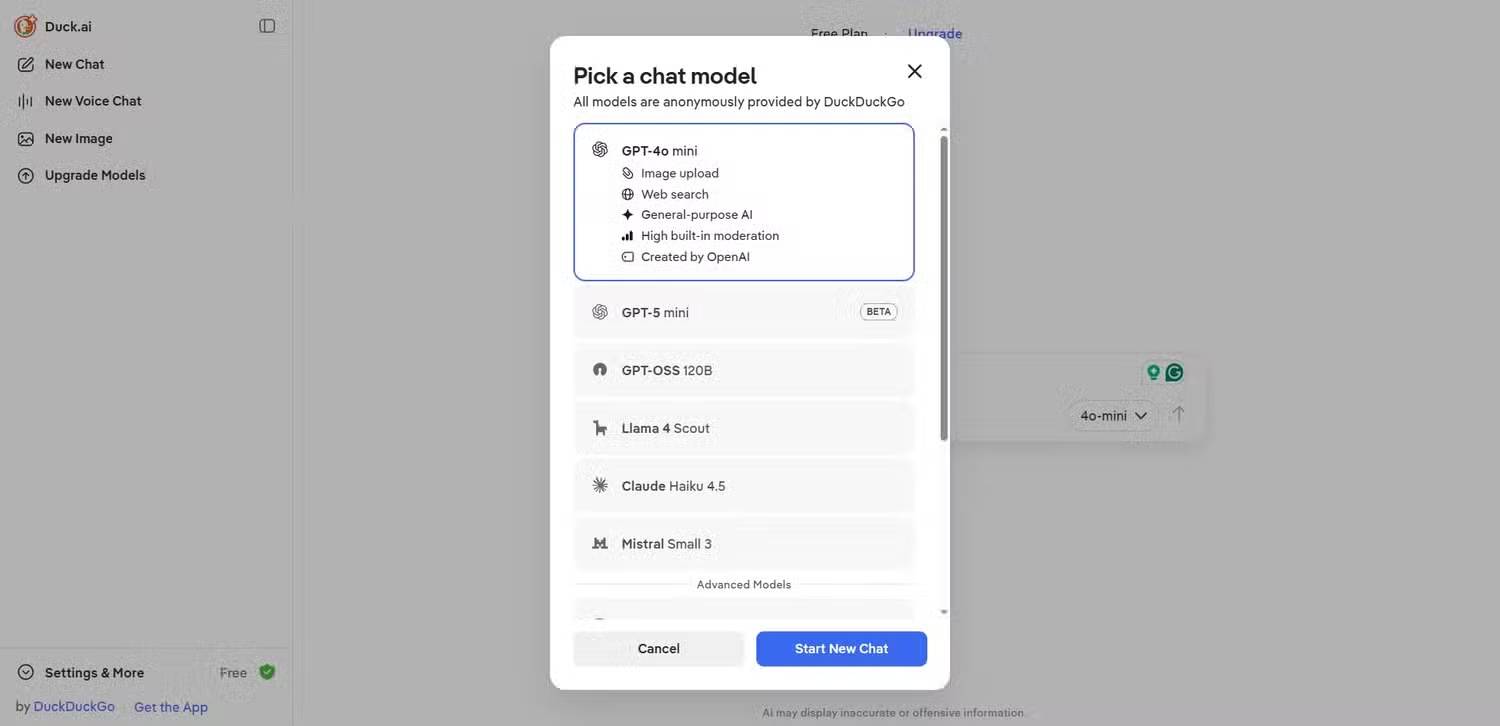1500x726 pixels.
Task: Click the Grammarly icon in chat box
Action: pos(1174,372)
